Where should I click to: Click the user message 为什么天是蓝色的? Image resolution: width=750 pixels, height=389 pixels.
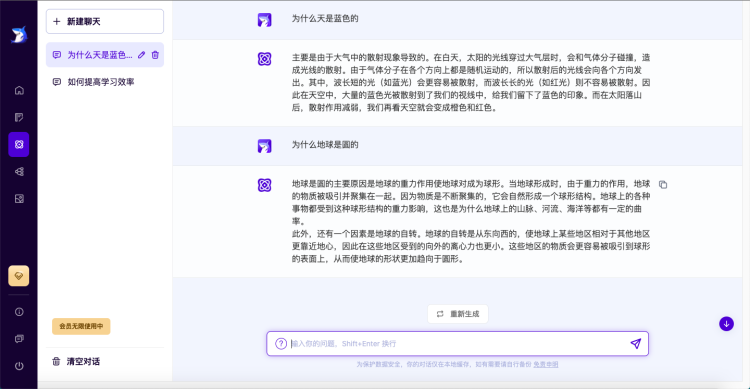click(x=325, y=19)
